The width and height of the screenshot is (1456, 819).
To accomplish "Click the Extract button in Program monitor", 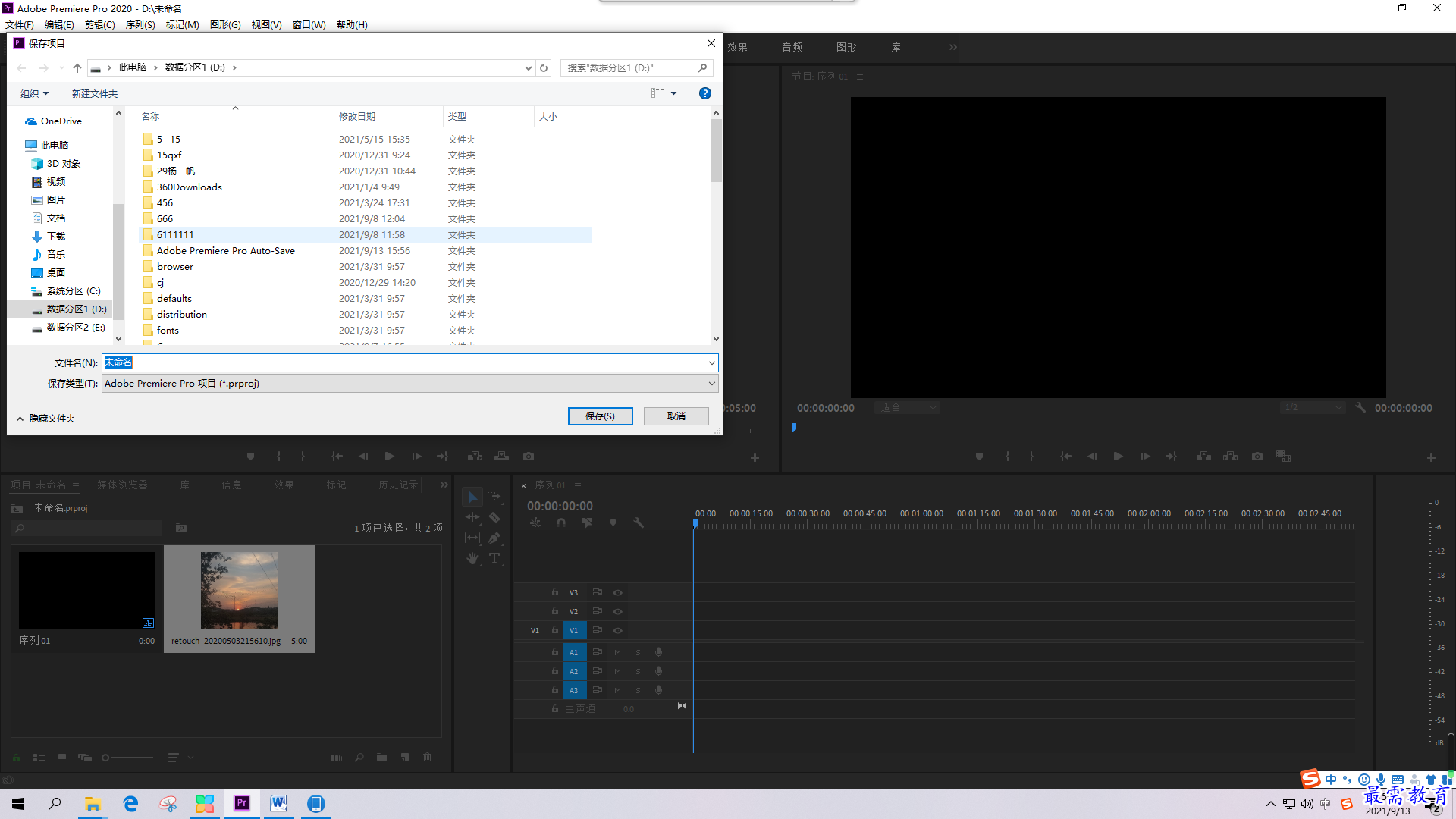I will click(x=1231, y=457).
